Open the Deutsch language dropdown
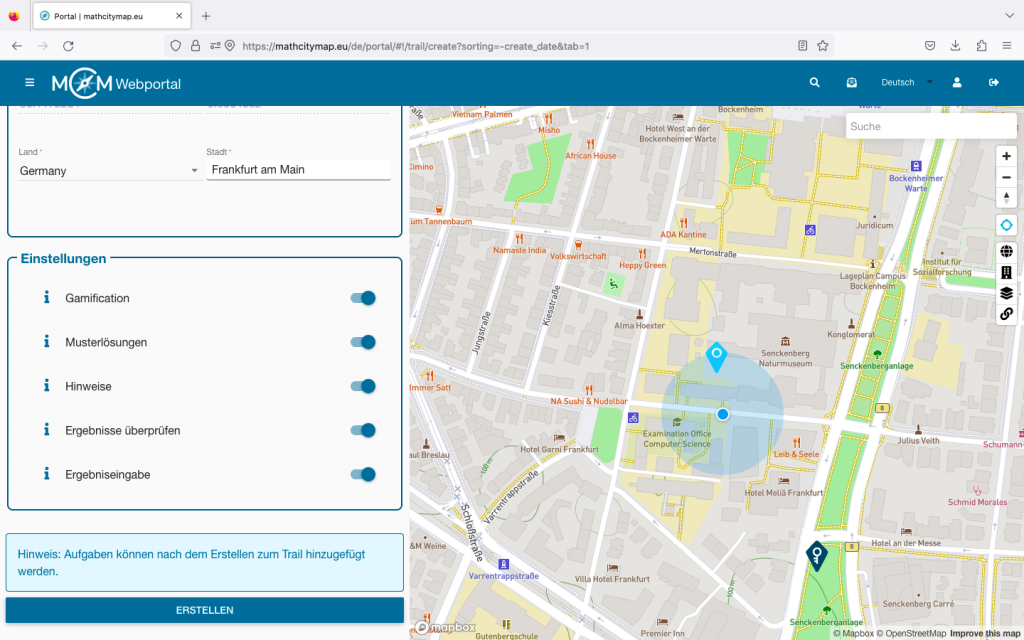This screenshot has width=1024, height=640. (x=905, y=83)
